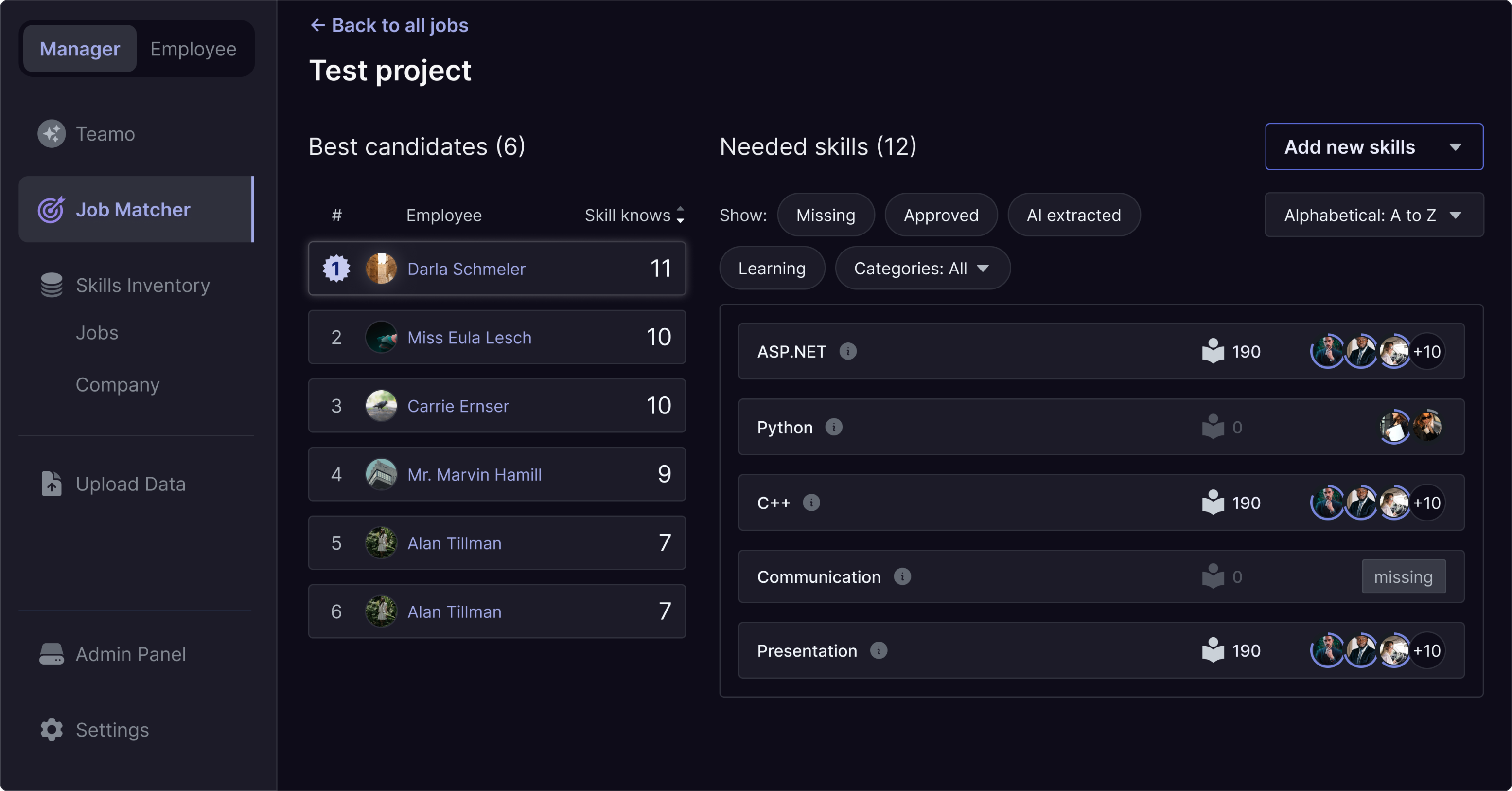Toggle the Missing filter chip
Viewport: 1512px width, 791px height.
826,215
